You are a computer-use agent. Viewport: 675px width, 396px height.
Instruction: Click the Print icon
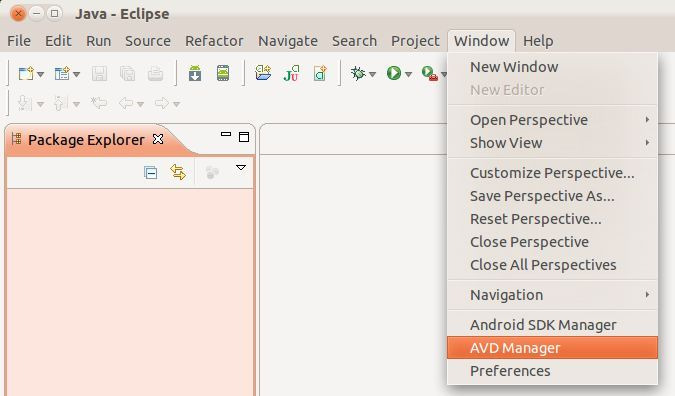pos(155,74)
